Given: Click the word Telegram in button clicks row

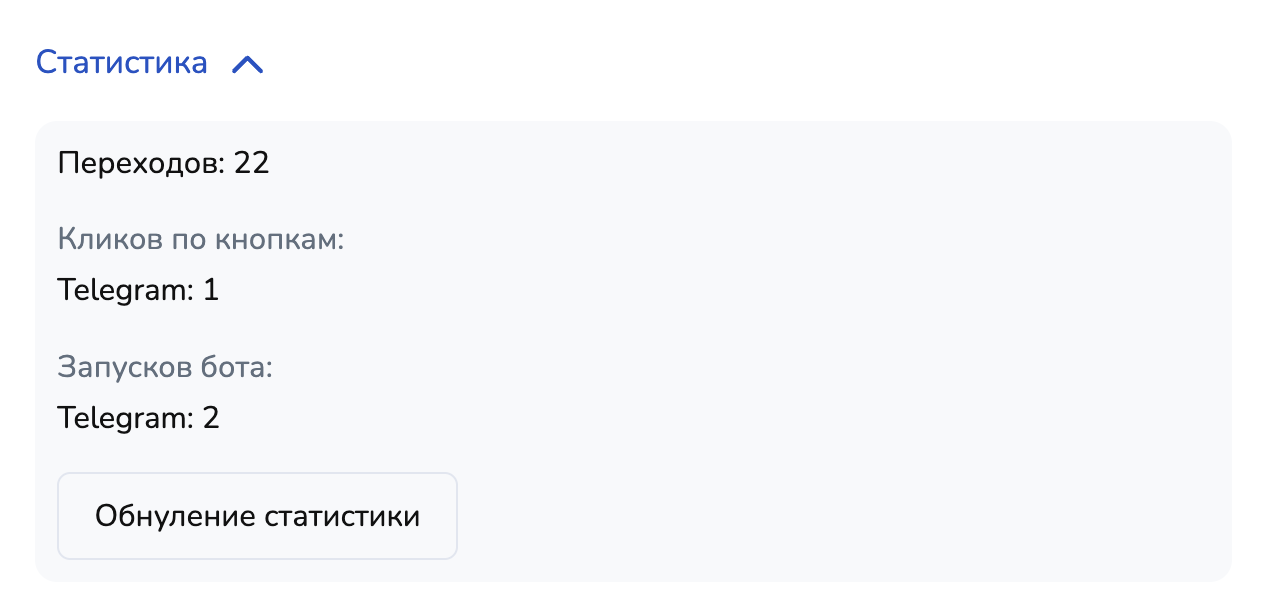Looking at the screenshot, I should (124, 291).
